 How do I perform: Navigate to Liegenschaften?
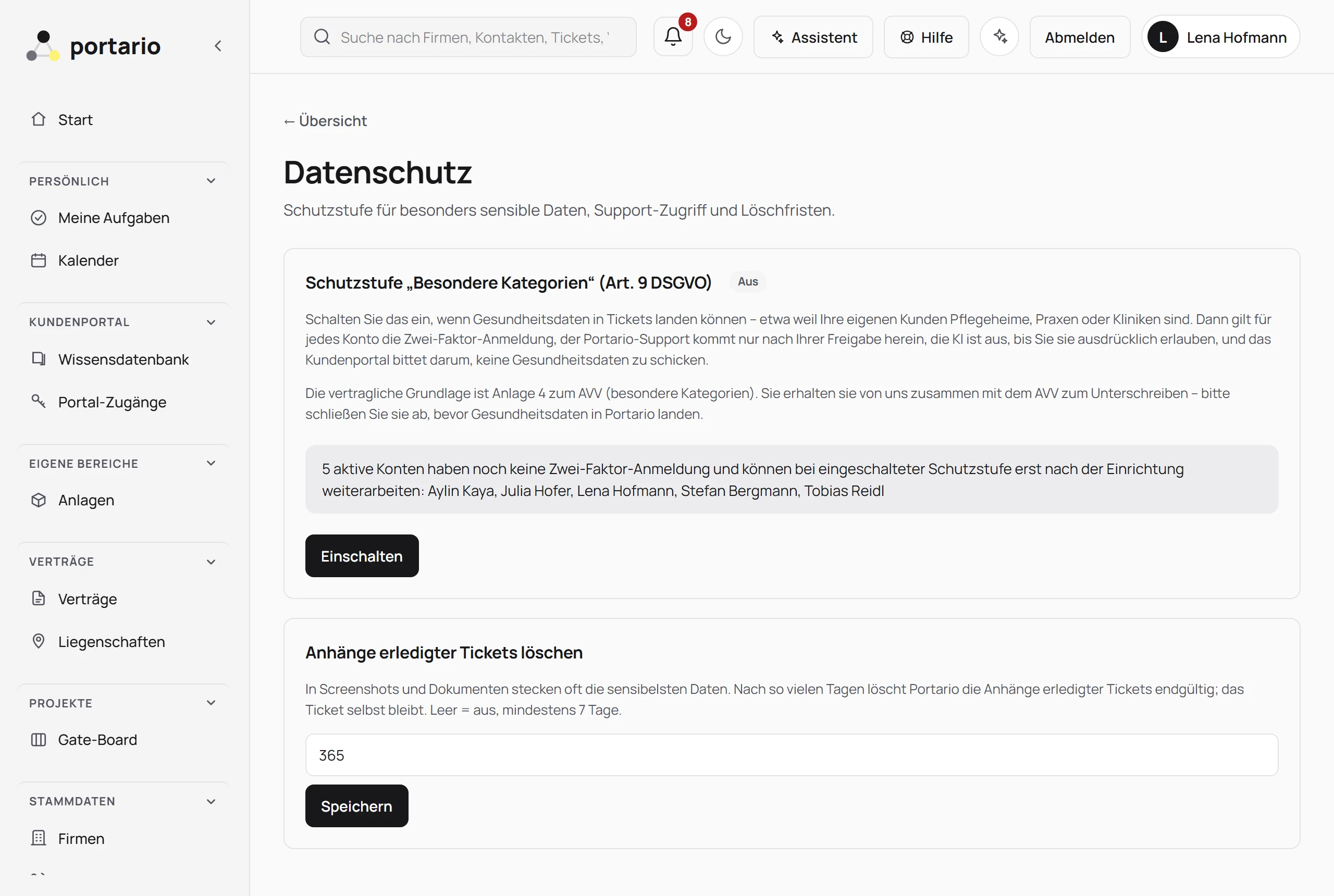(124, 641)
